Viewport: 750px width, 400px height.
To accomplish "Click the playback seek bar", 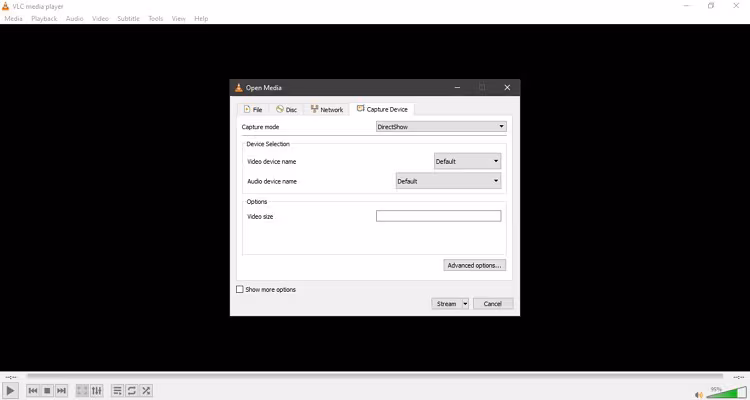I will click(375, 377).
